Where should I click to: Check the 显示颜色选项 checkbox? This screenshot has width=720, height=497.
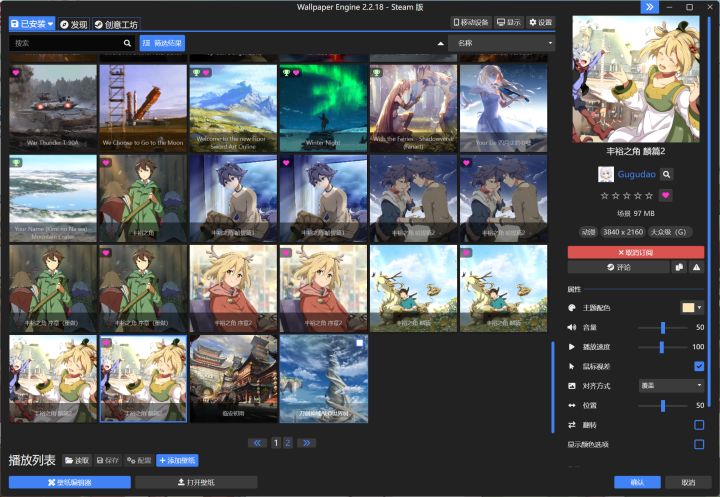(699, 444)
